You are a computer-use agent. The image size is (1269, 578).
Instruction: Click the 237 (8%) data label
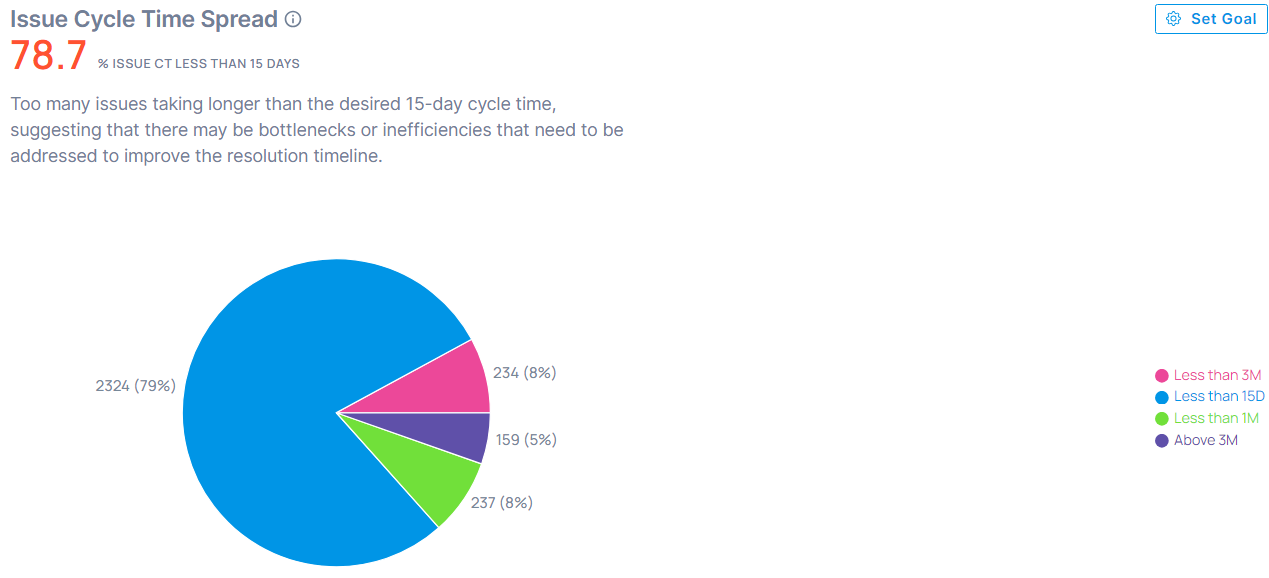pyautogui.click(x=501, y=503)
